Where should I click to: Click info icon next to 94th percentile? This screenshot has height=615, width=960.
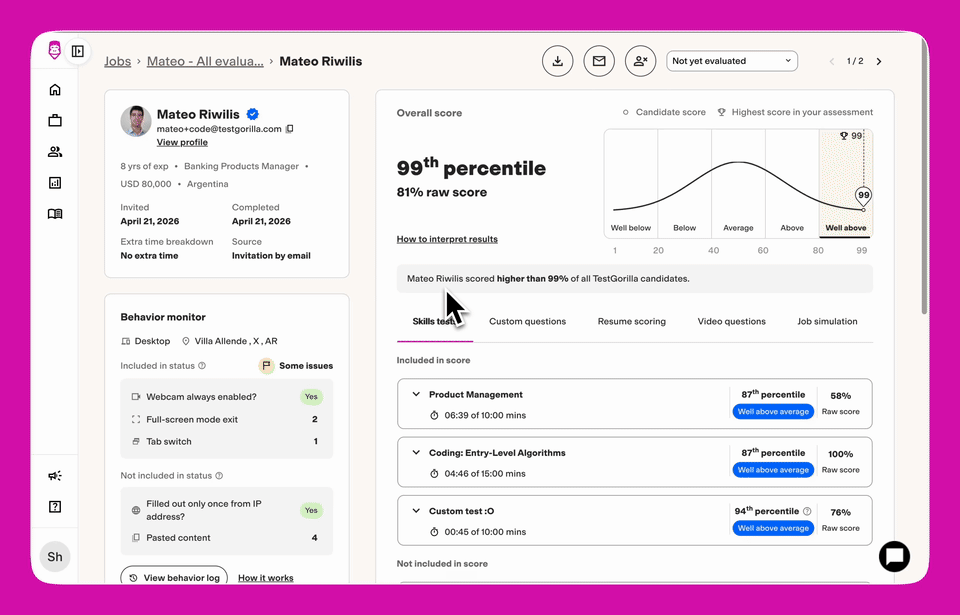[807, 511]
